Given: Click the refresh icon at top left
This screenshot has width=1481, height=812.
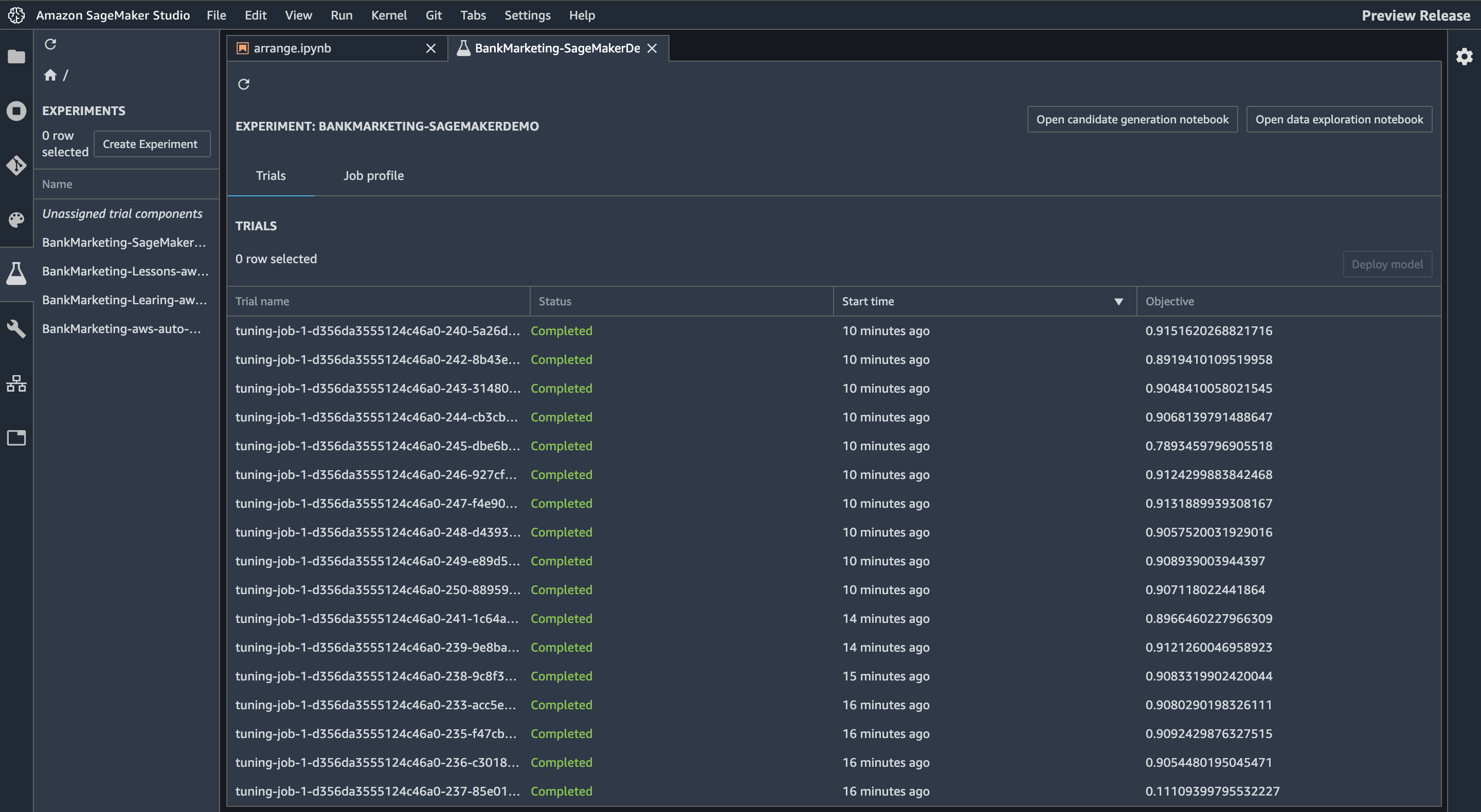Looking at the screenshot, I should [x=50, y=44].
